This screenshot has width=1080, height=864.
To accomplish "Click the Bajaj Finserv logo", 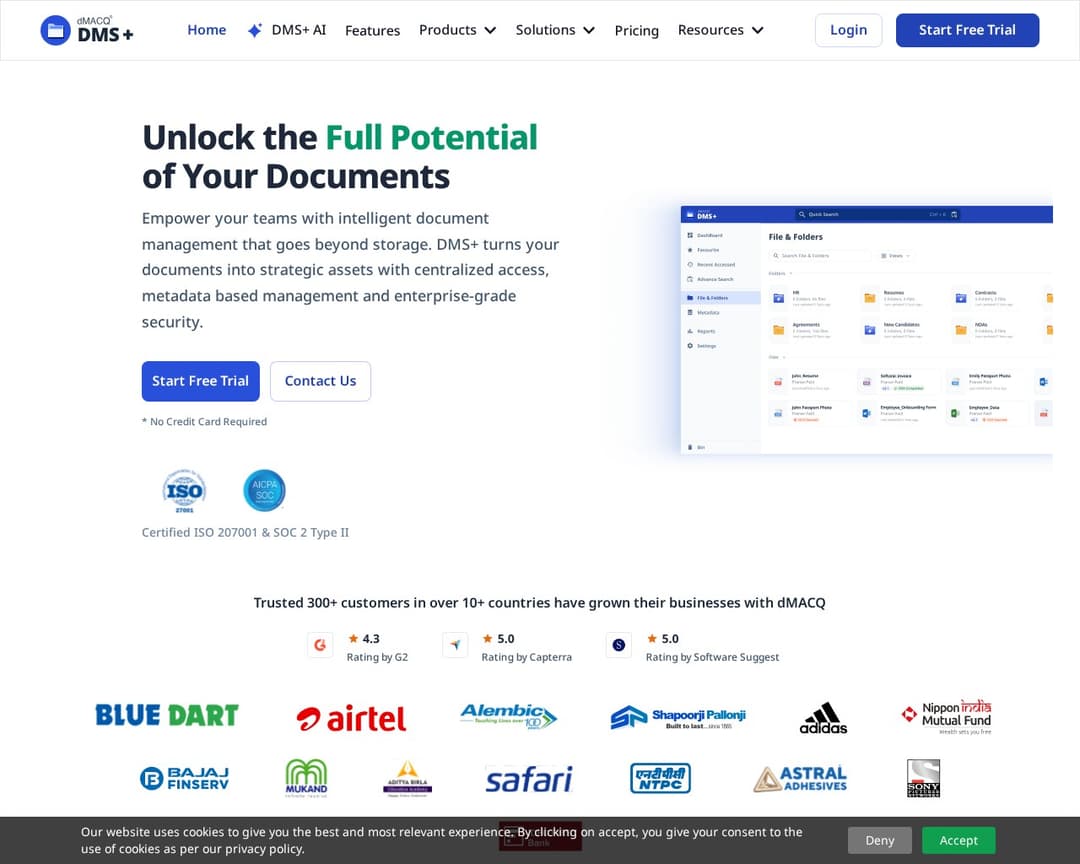I will 185,779.
